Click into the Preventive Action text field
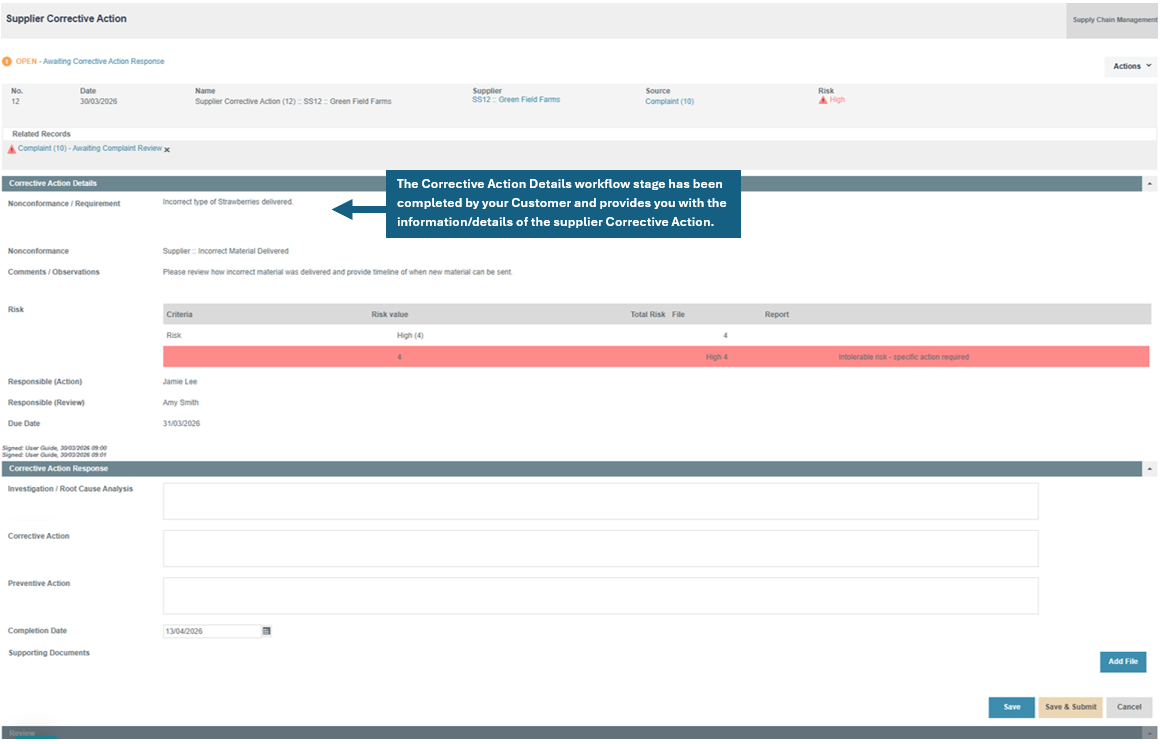This screenshot has width=1160, height=744. point(600,596)
